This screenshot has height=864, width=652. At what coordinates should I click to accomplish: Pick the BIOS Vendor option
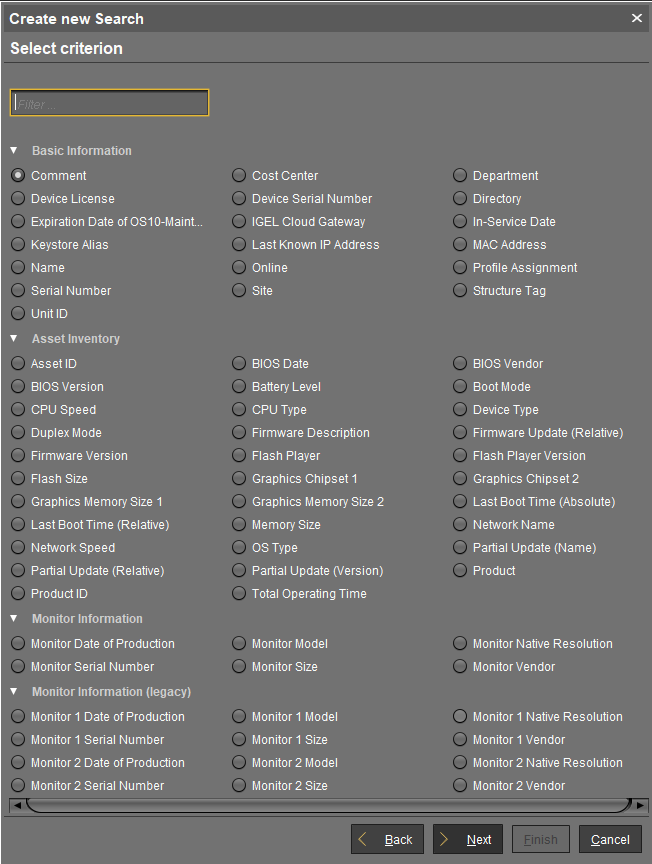pos(460,363)
